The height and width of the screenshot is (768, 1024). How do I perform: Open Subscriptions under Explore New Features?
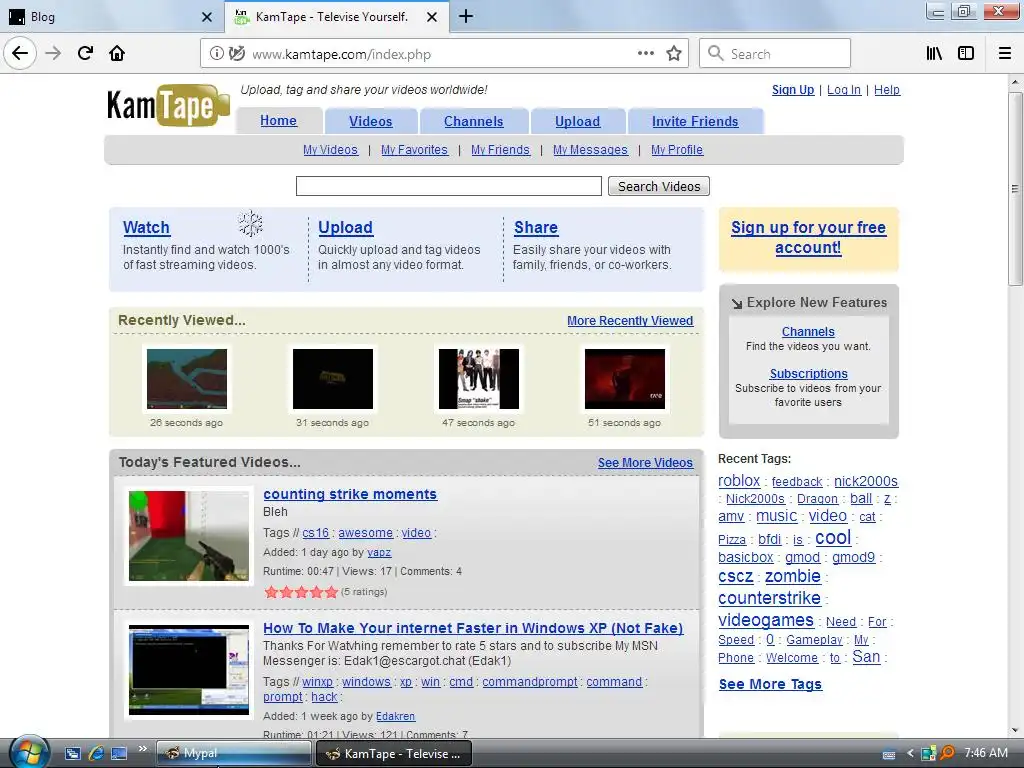(x=808, y=374)
